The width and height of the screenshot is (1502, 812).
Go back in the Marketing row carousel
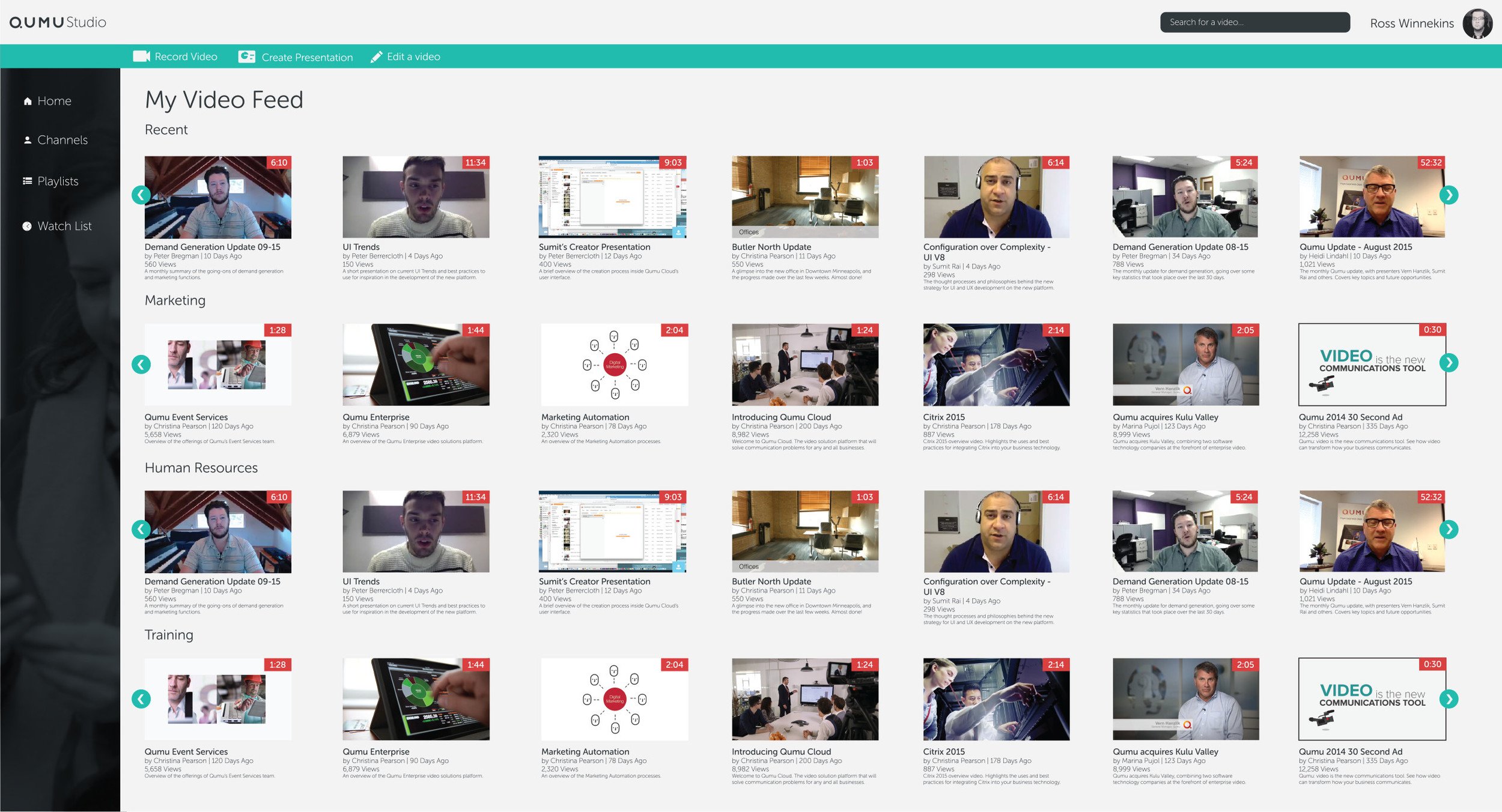(141, 363)
